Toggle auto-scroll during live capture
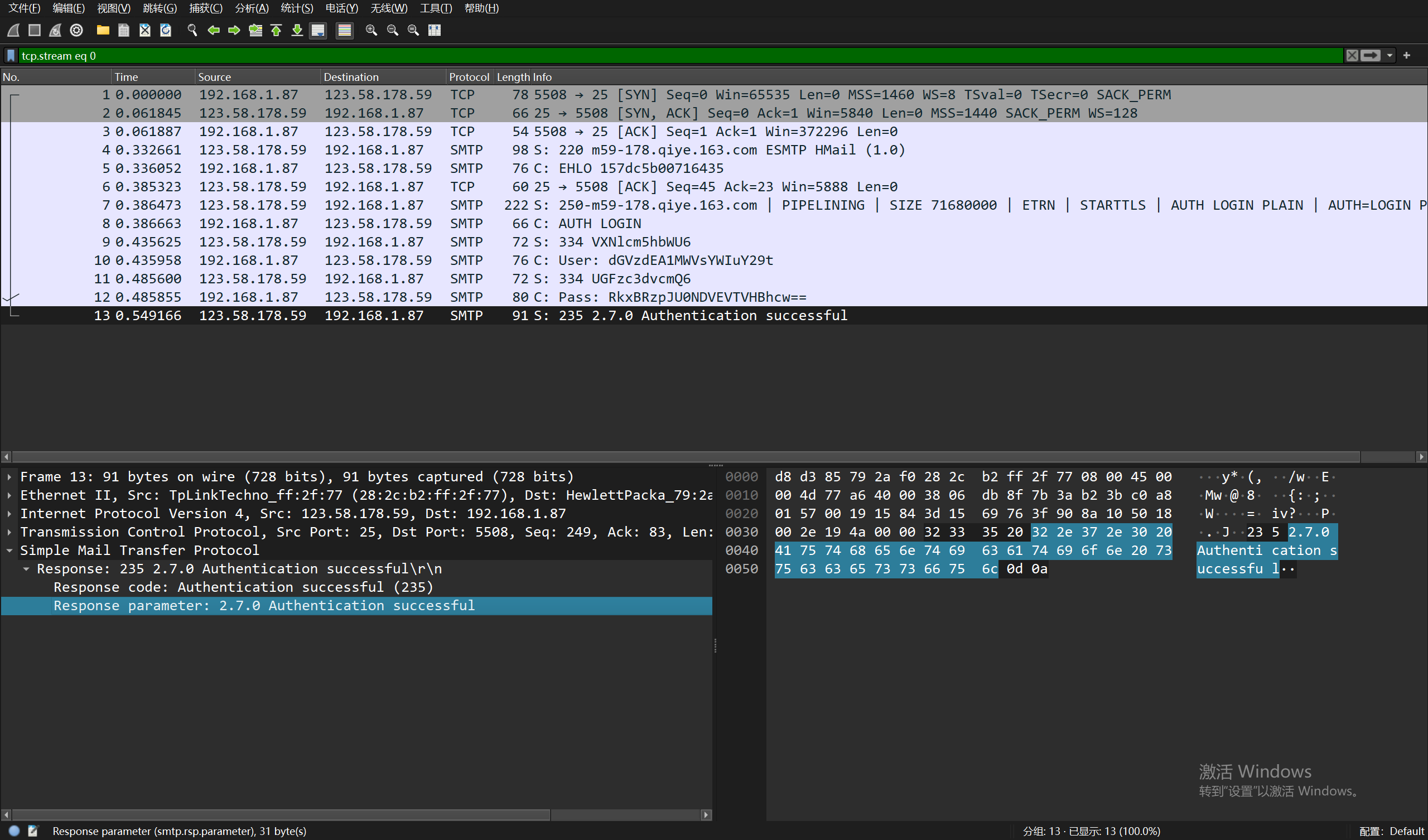 click(319, 30)
